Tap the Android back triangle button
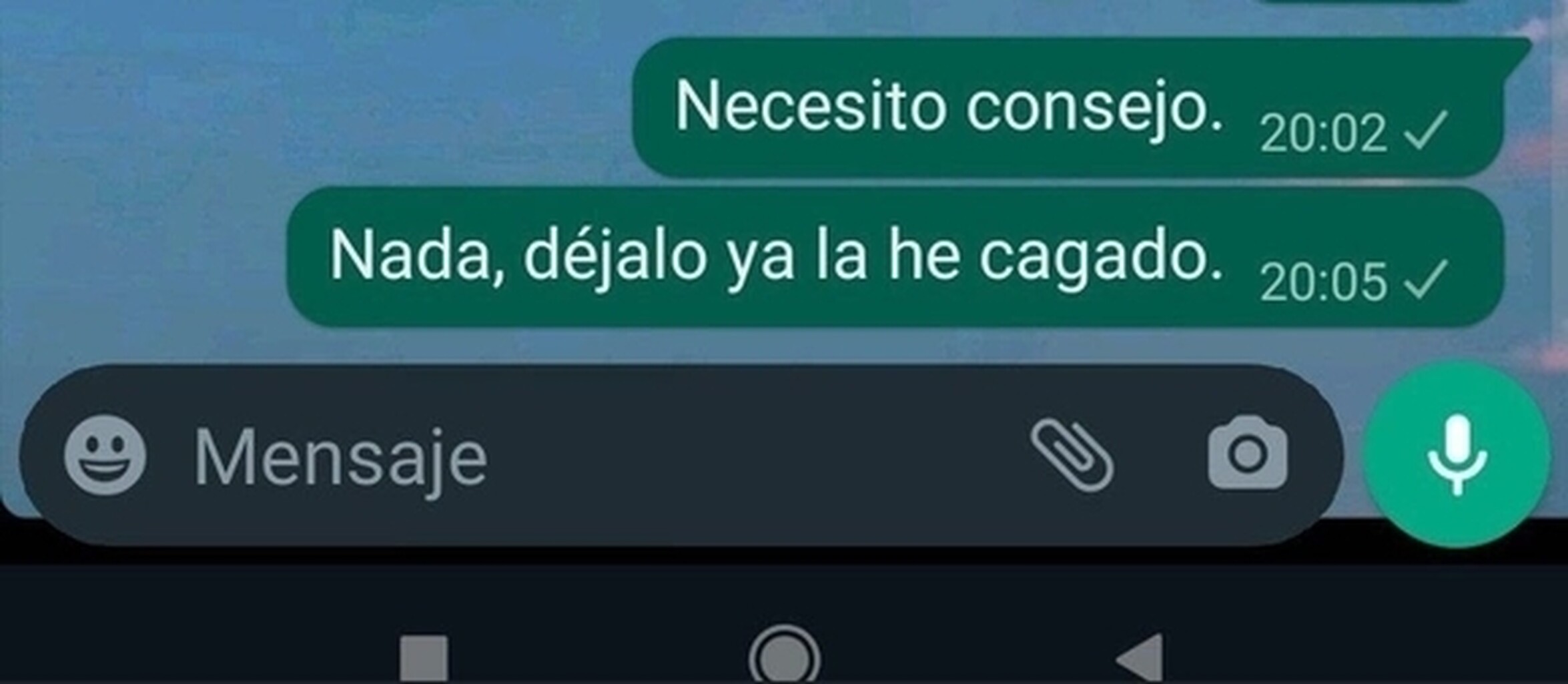This screenshot has height=684, width=1568. click(1141, 659)
